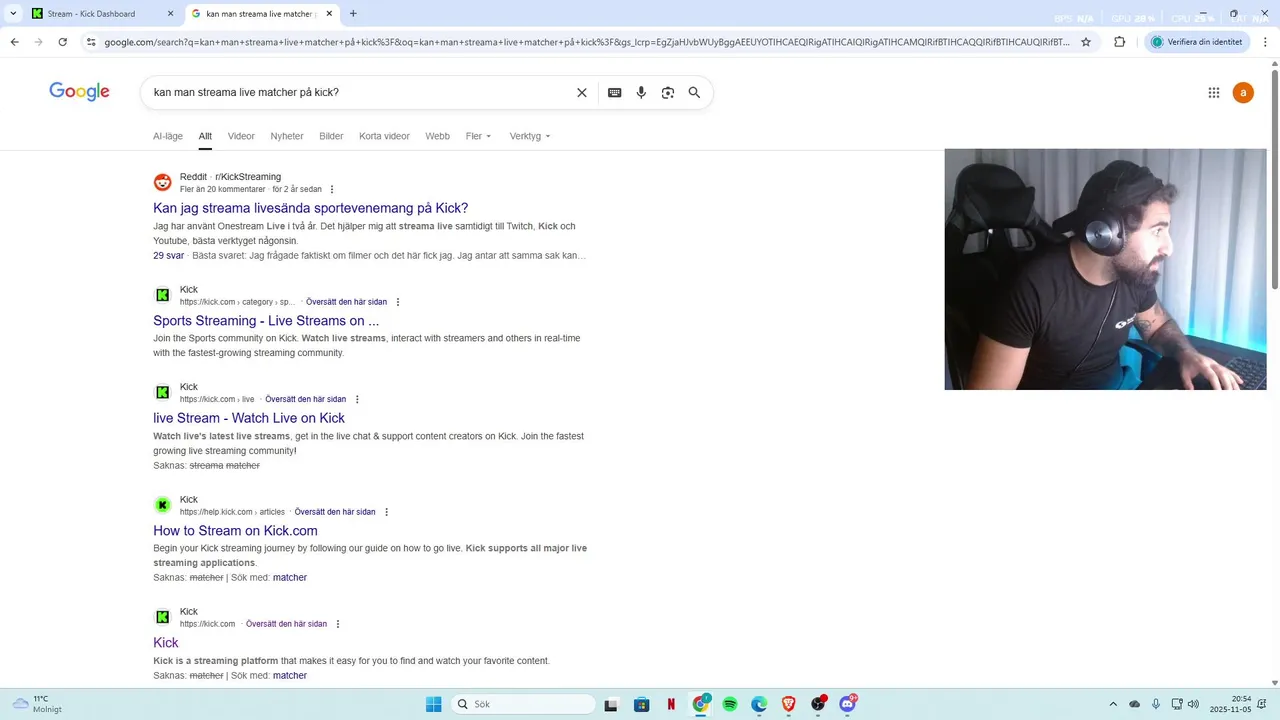This screenshot has width=1280, height=720.
Task: Search by image with Google Lens
Action: click(667, 92)
